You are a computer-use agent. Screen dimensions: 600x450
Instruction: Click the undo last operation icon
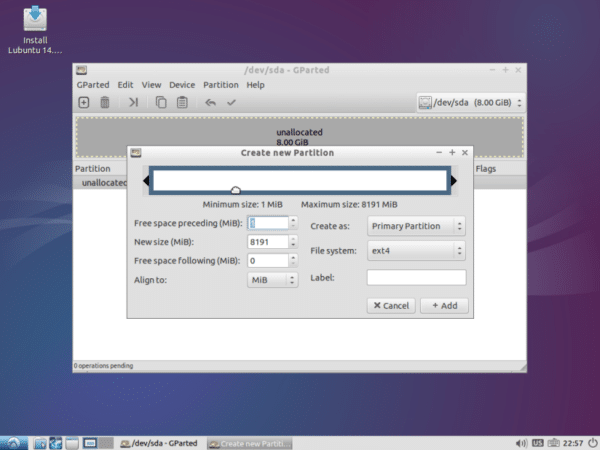[x=210, y=103]
